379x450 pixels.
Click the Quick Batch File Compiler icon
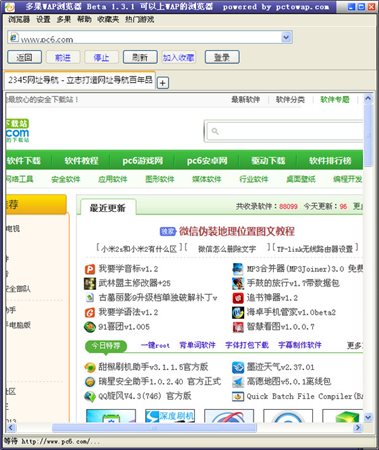(x=238, y=396)
